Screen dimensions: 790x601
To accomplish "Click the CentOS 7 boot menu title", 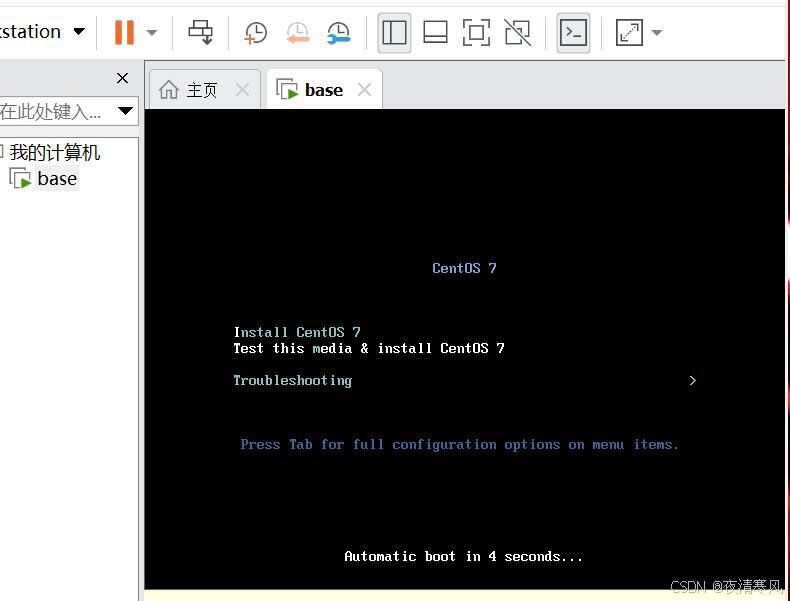I will point(464,268).
